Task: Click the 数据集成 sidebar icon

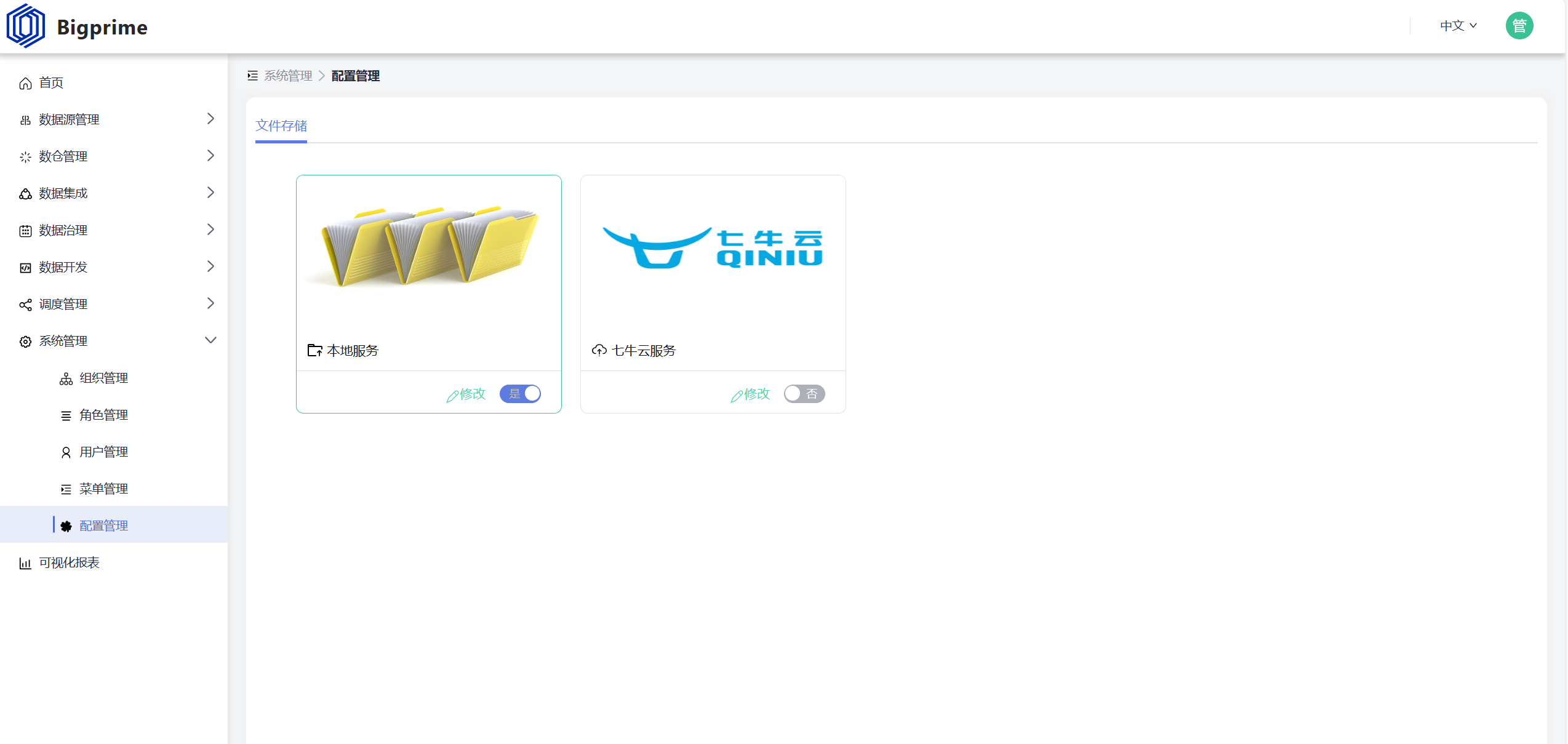Action: tap(25, 194)
